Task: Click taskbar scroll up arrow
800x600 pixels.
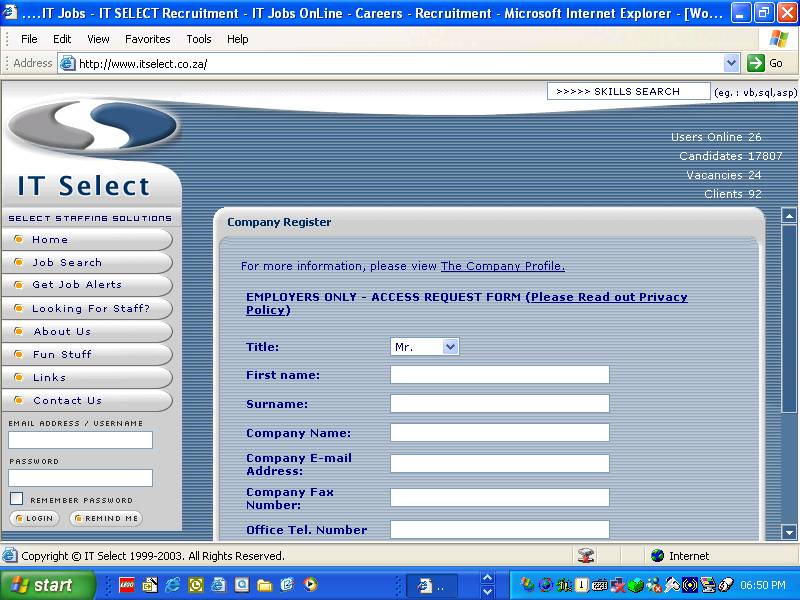Action: pyautogui.click(x=488, y=578)
